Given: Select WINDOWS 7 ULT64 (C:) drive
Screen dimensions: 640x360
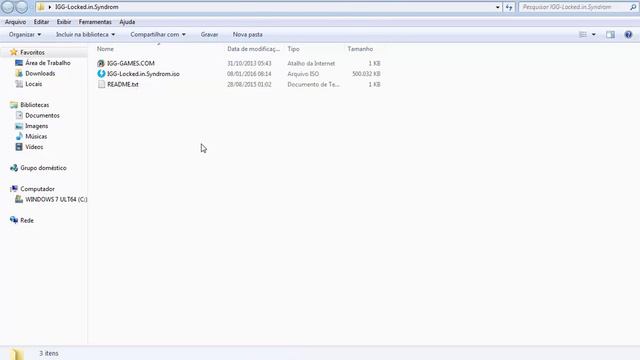Looking at the screenshot, I should point(56,199).
